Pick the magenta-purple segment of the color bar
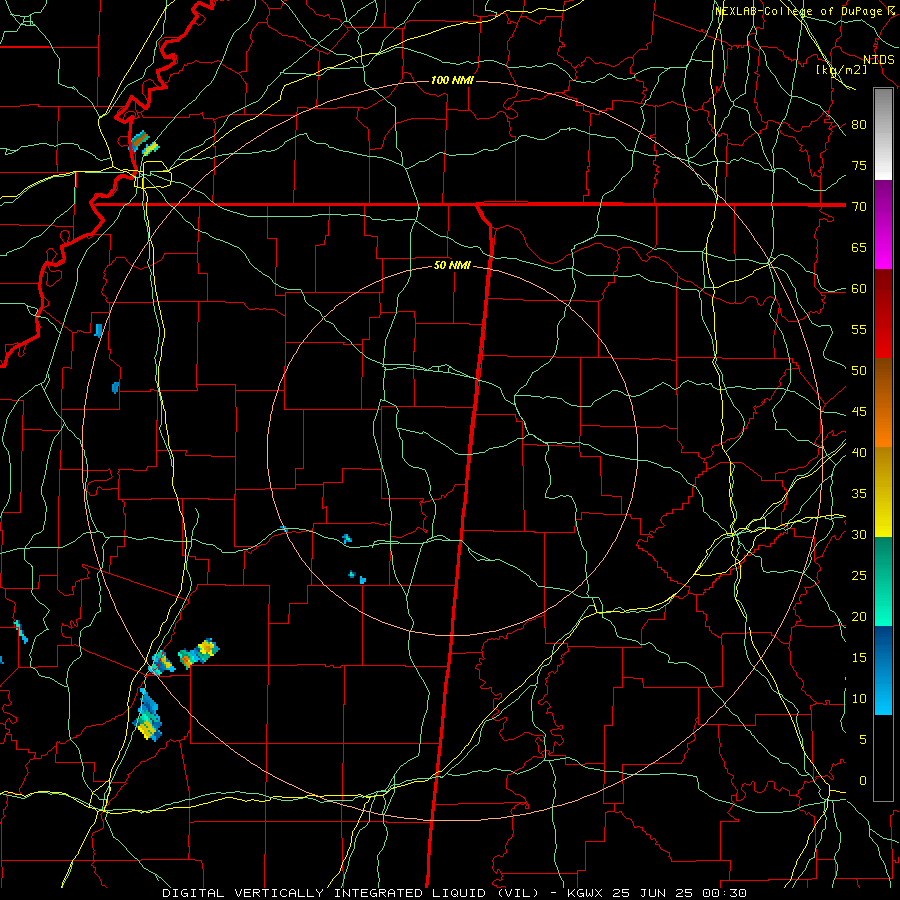Screen dimensions: 900x900 click(883, 225)
